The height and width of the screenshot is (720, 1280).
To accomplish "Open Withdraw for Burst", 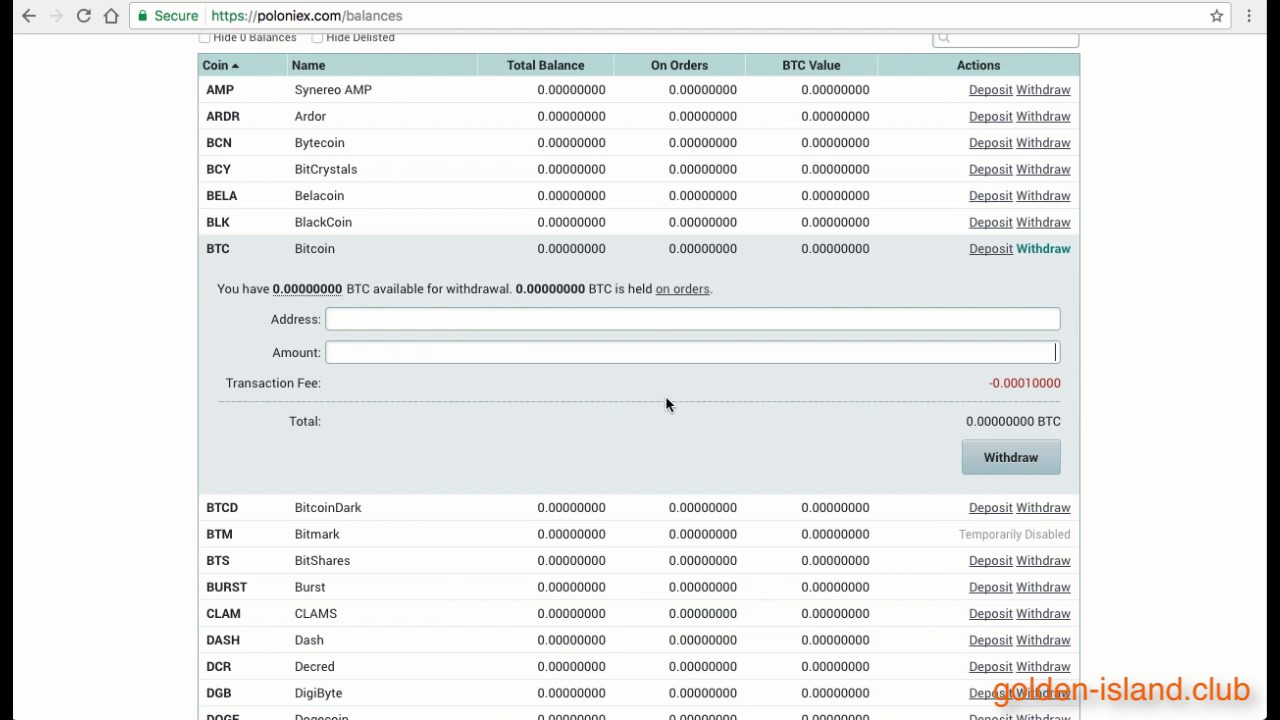I will point(1043,587).
